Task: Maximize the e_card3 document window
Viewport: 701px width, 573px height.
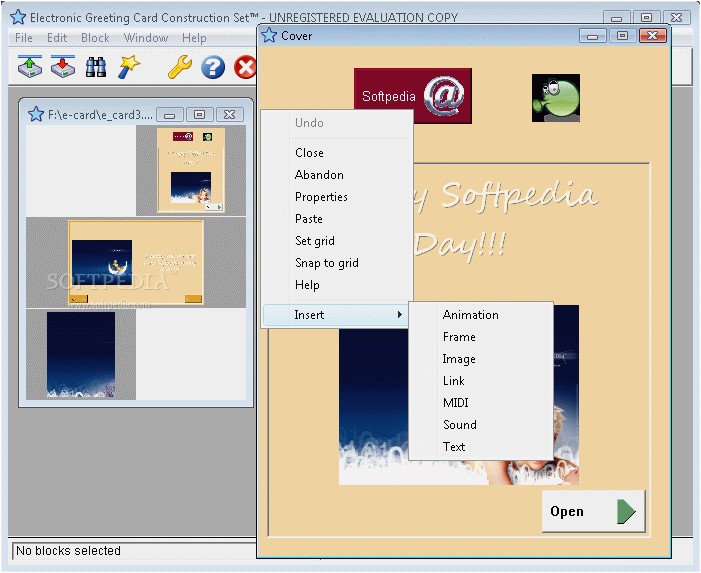Action: point(199,115)
